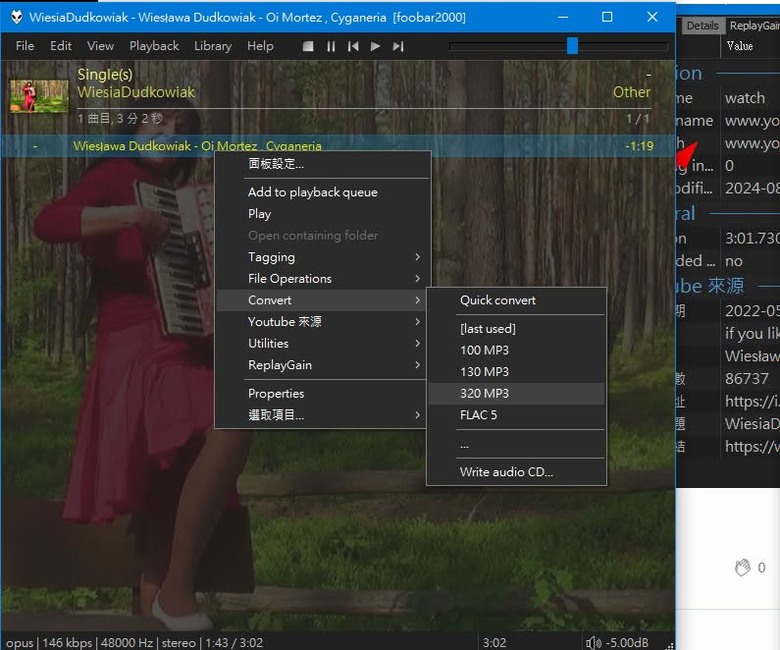Expand the ReplayGain submenu
Viewport: 780px width, 650px height.
(x=322, y=365)
